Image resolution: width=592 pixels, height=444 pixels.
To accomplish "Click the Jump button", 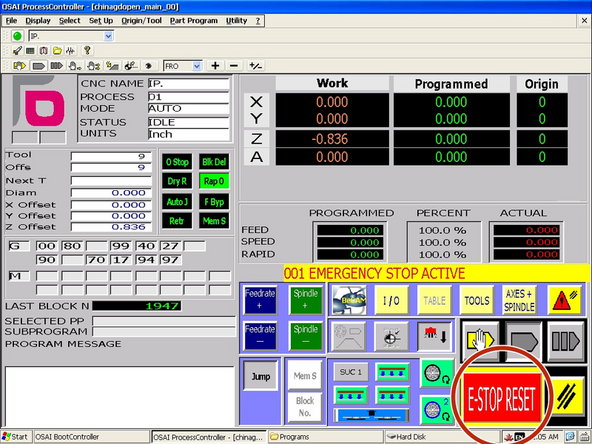I will [x=261, y=376].
